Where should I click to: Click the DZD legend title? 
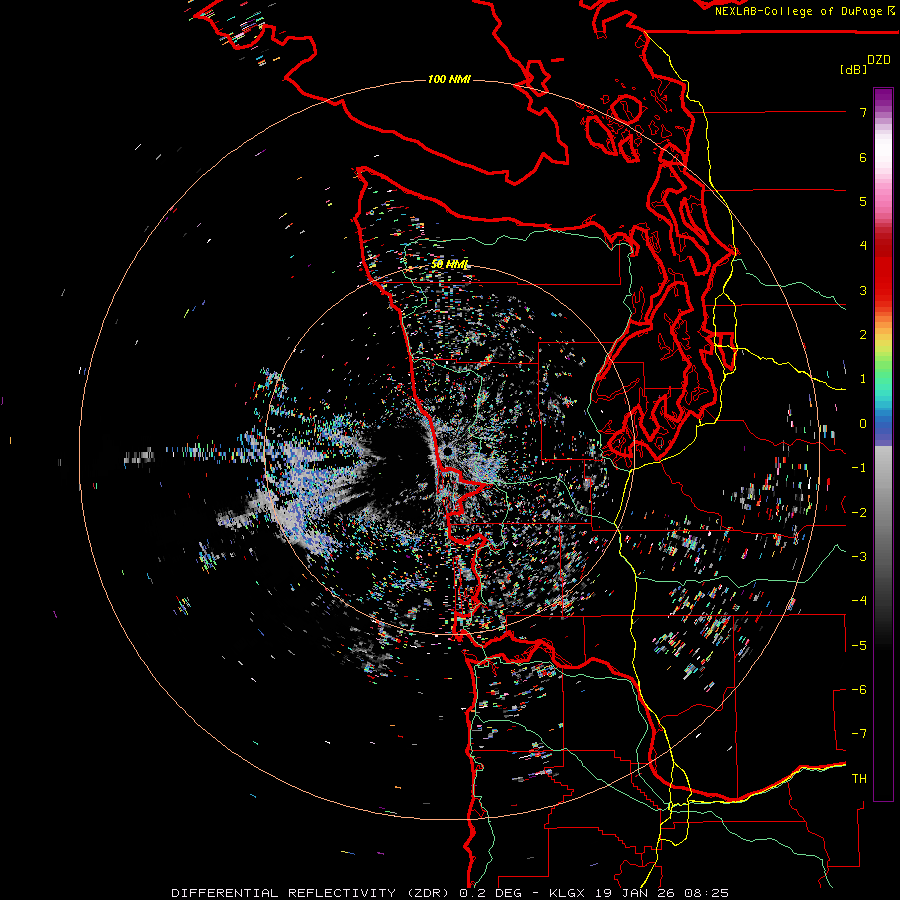879,60
